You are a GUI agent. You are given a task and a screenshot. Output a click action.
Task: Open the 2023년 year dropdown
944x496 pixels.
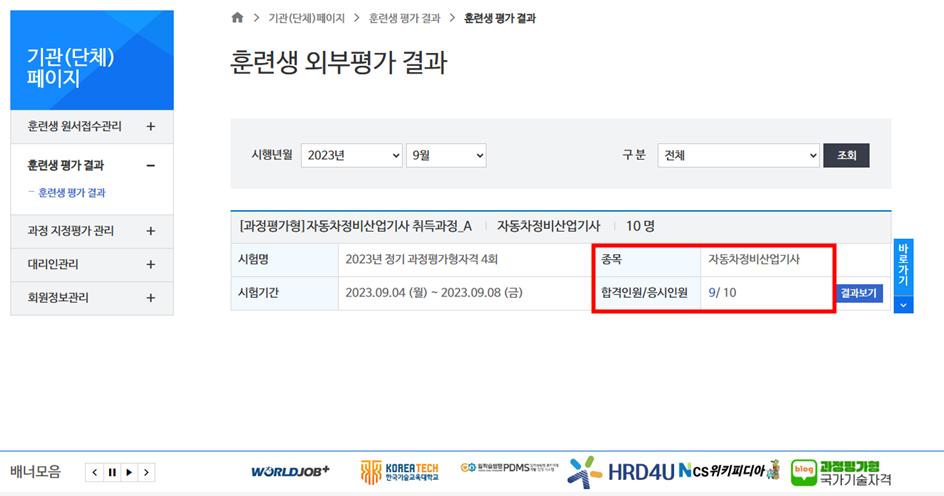pyautogui.click(x=352, y=155)
